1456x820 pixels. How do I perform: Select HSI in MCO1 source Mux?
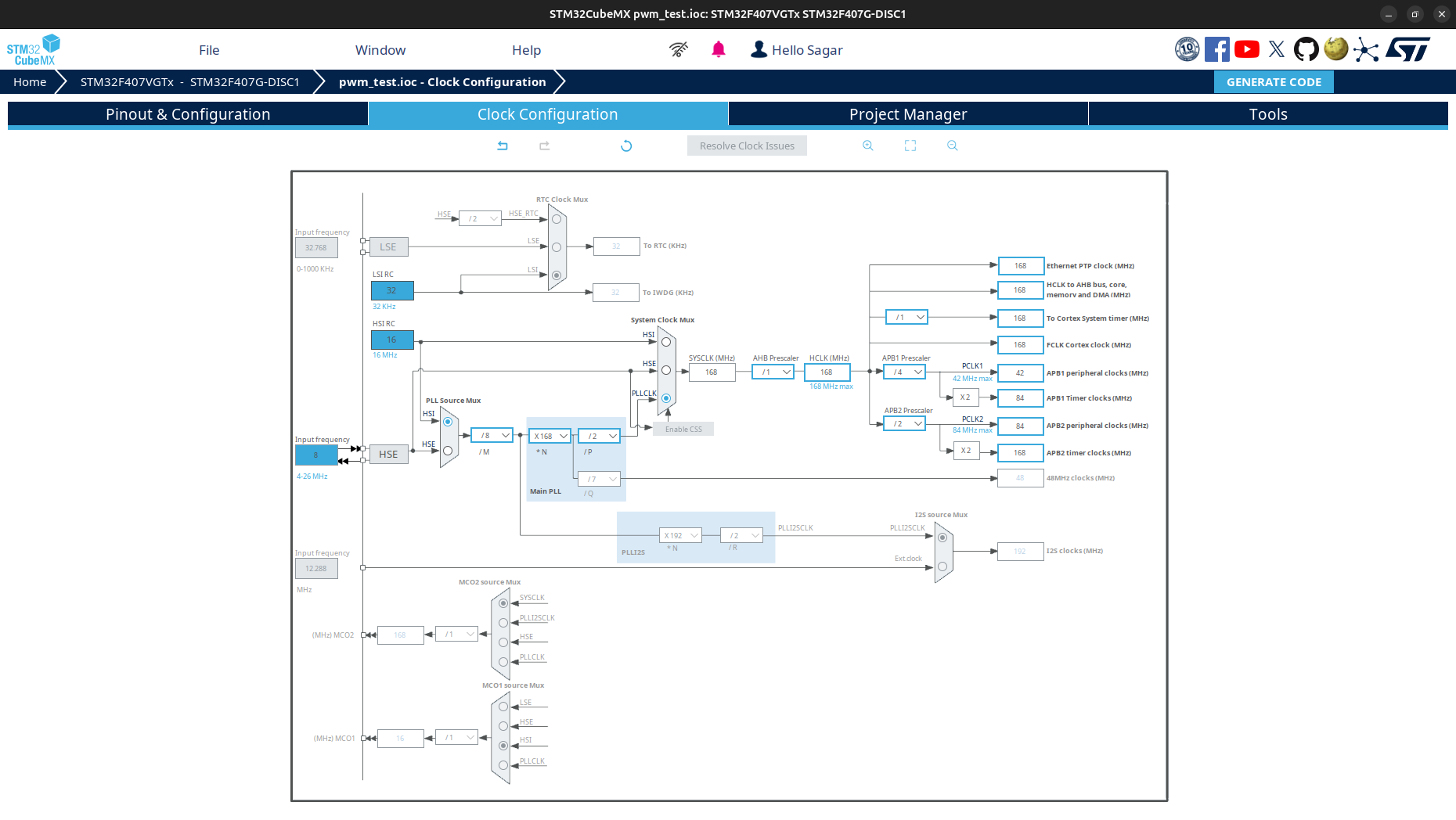(x=503, y=746)
